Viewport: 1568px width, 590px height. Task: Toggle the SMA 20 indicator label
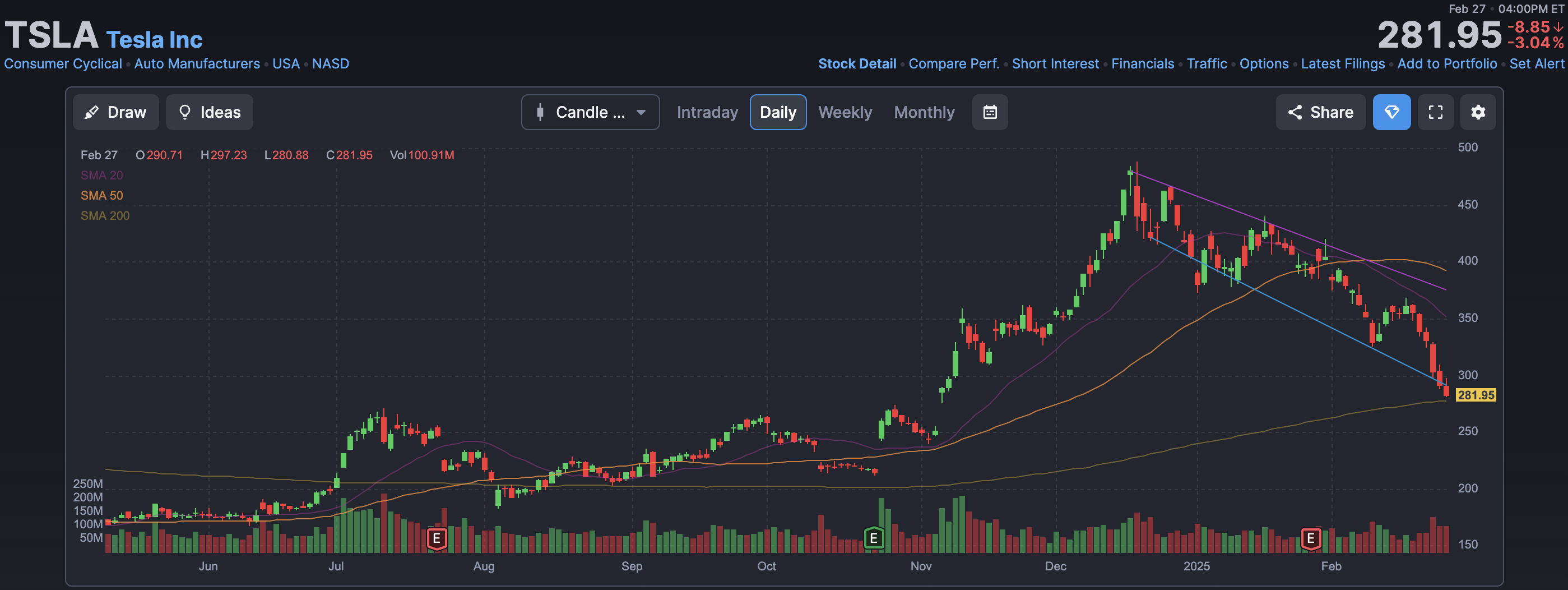click(x=101, y=176)
